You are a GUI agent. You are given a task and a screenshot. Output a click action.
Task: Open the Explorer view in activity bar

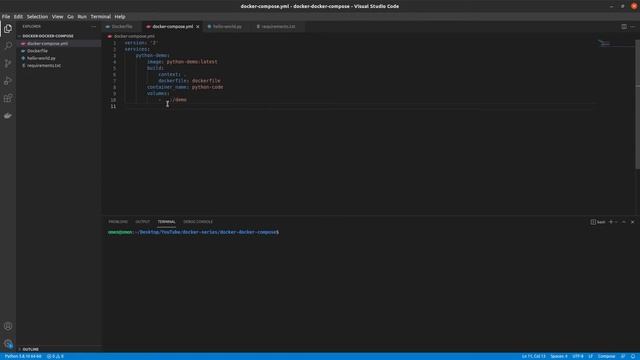click(8, 29)
